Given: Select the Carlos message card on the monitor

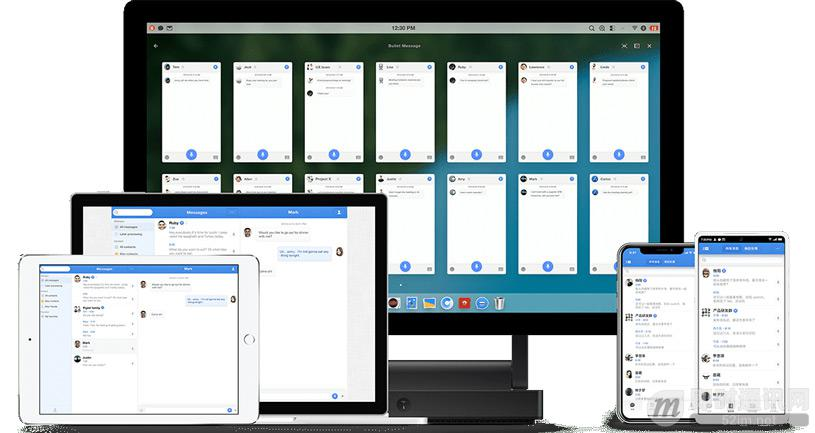Looking at the screenshot, I should click(x=619, y=224).
